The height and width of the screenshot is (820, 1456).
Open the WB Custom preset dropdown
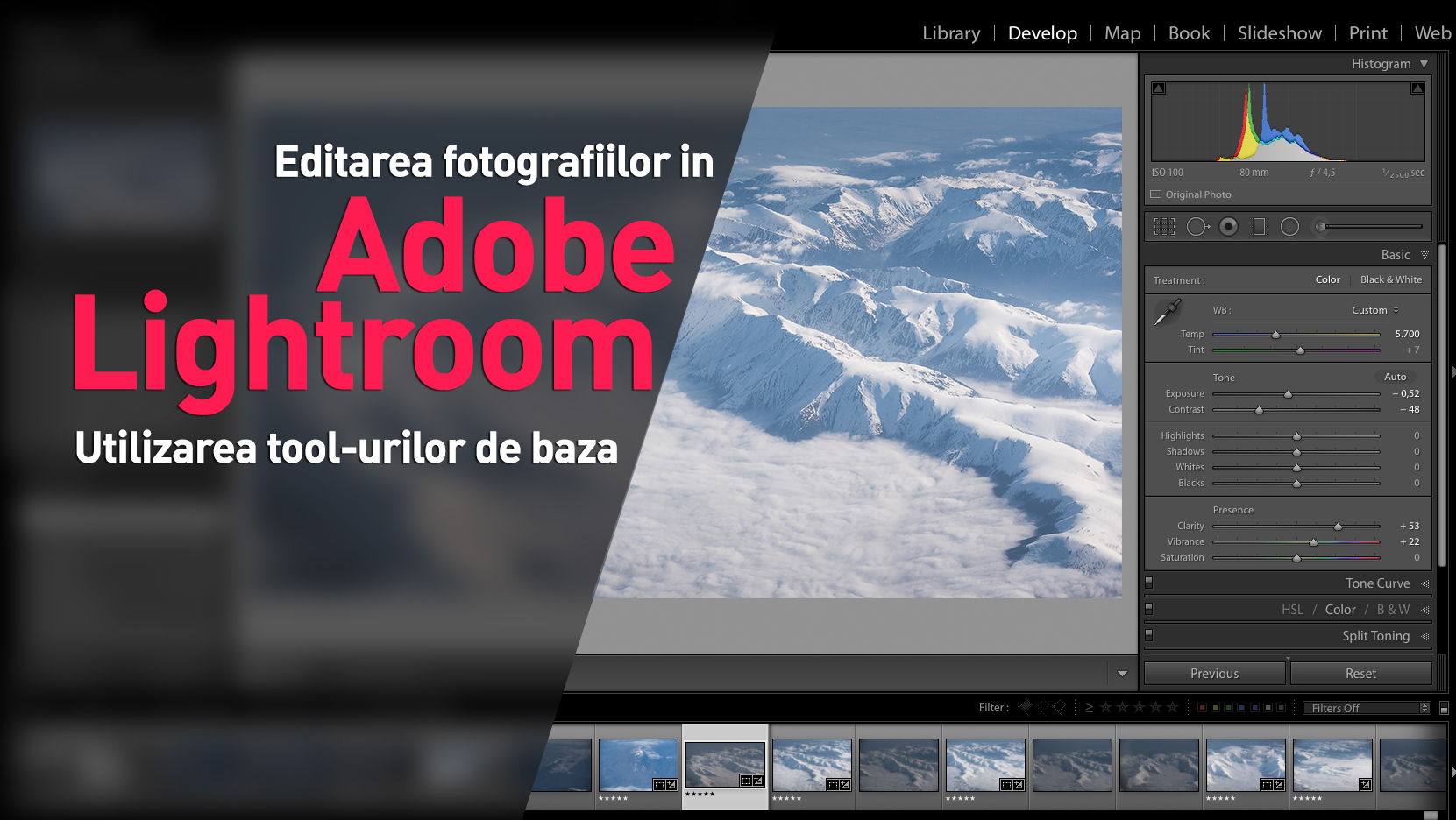pyautogui.click(x=1375, y=310)
